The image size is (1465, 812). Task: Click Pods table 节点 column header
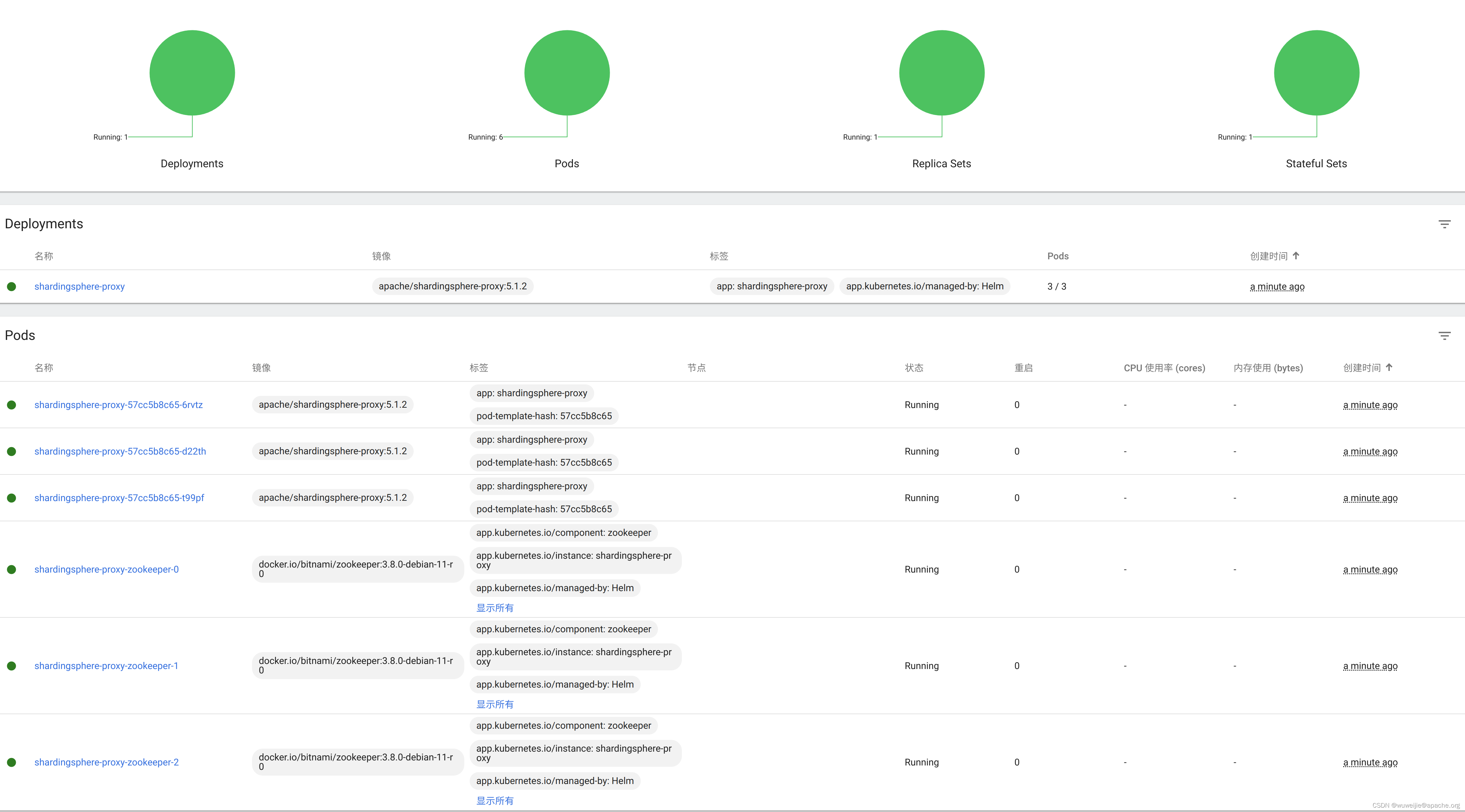[697, 368]
